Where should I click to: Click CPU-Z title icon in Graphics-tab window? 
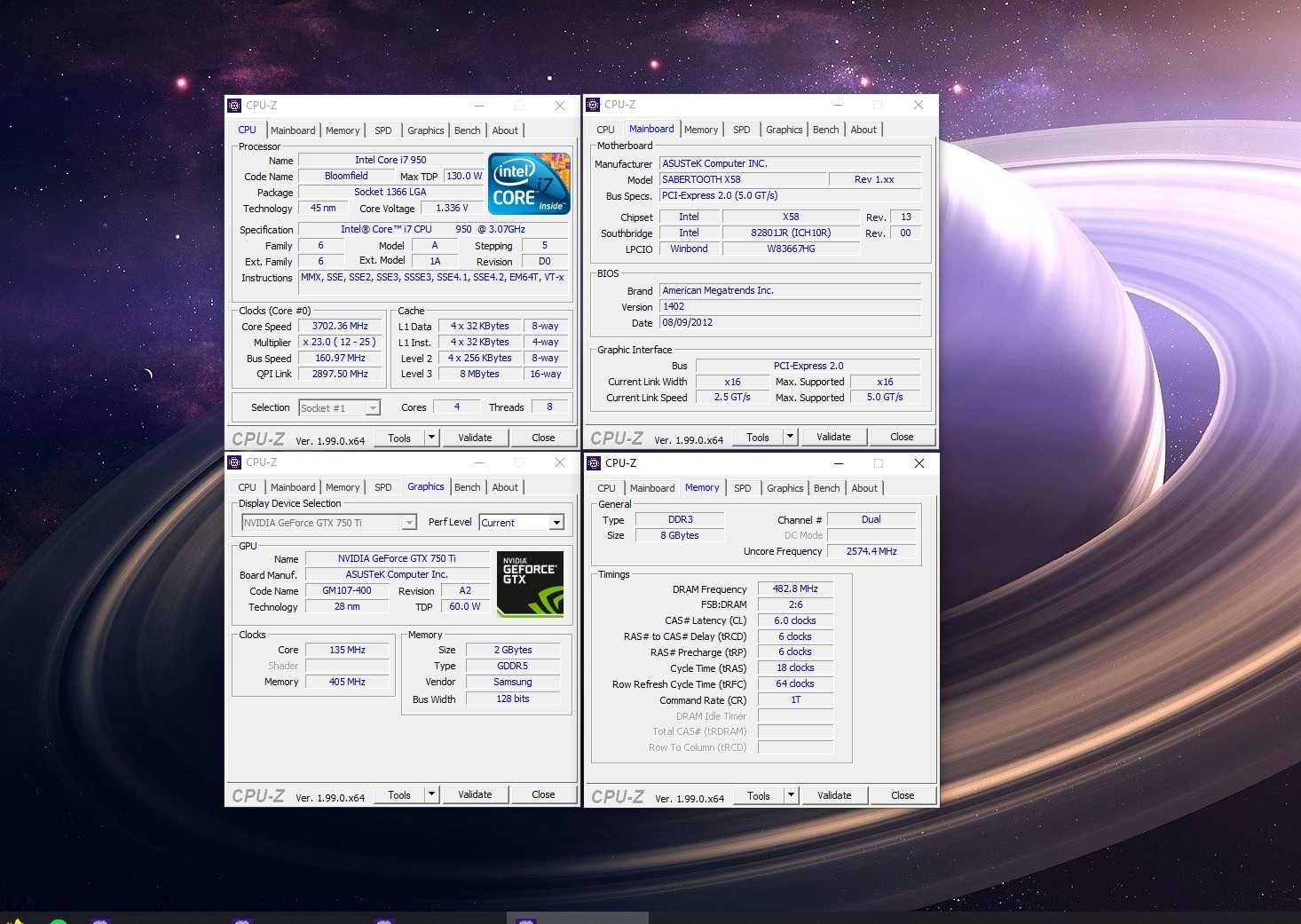pyautogui.click(x=234, y=462)
